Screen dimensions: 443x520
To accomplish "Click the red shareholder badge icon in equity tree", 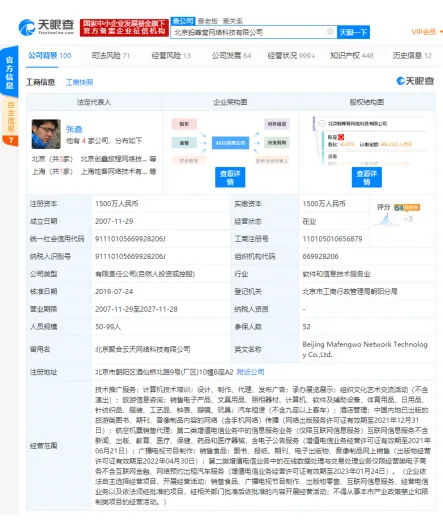I will click(341, 137).
